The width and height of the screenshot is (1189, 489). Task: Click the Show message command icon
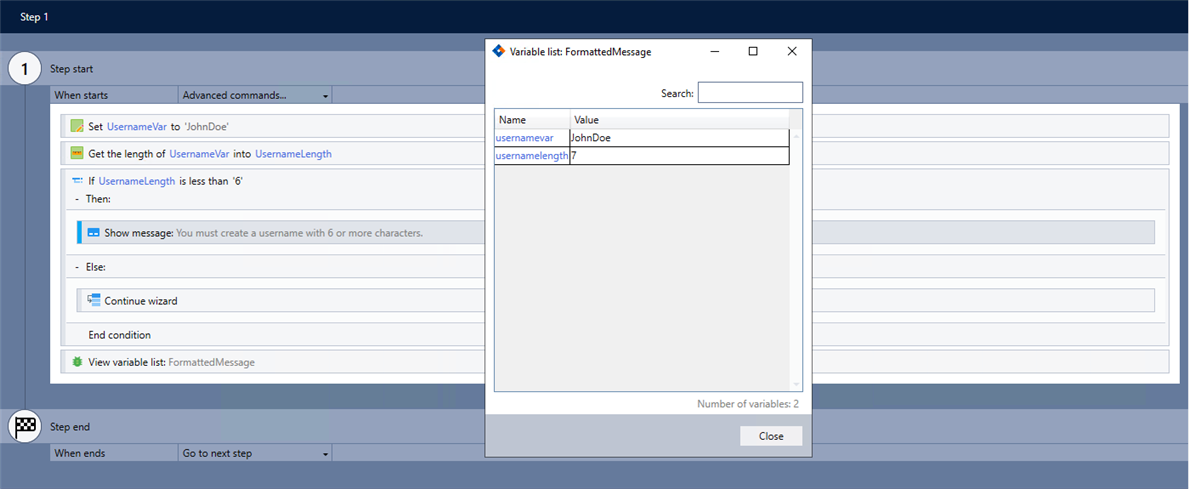pos(93,233)
